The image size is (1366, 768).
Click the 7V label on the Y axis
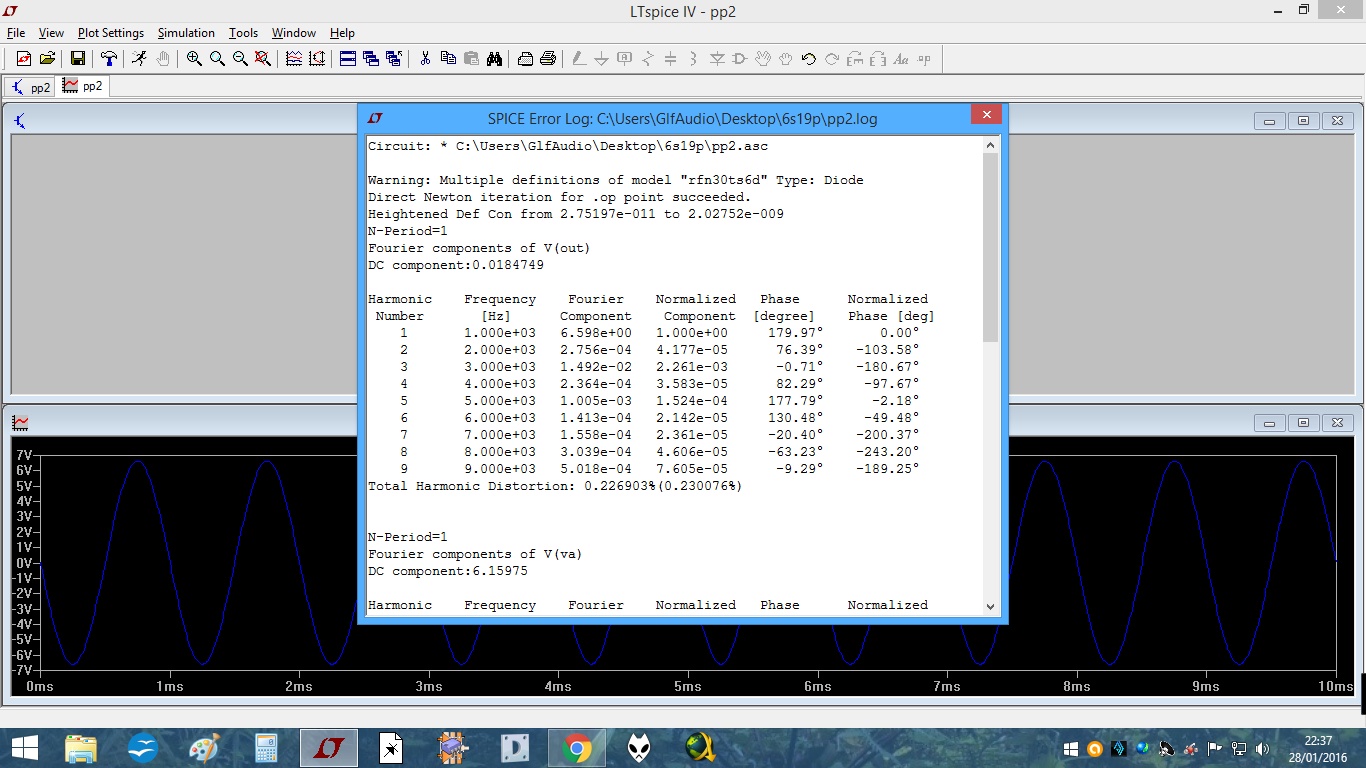point(23,455)
